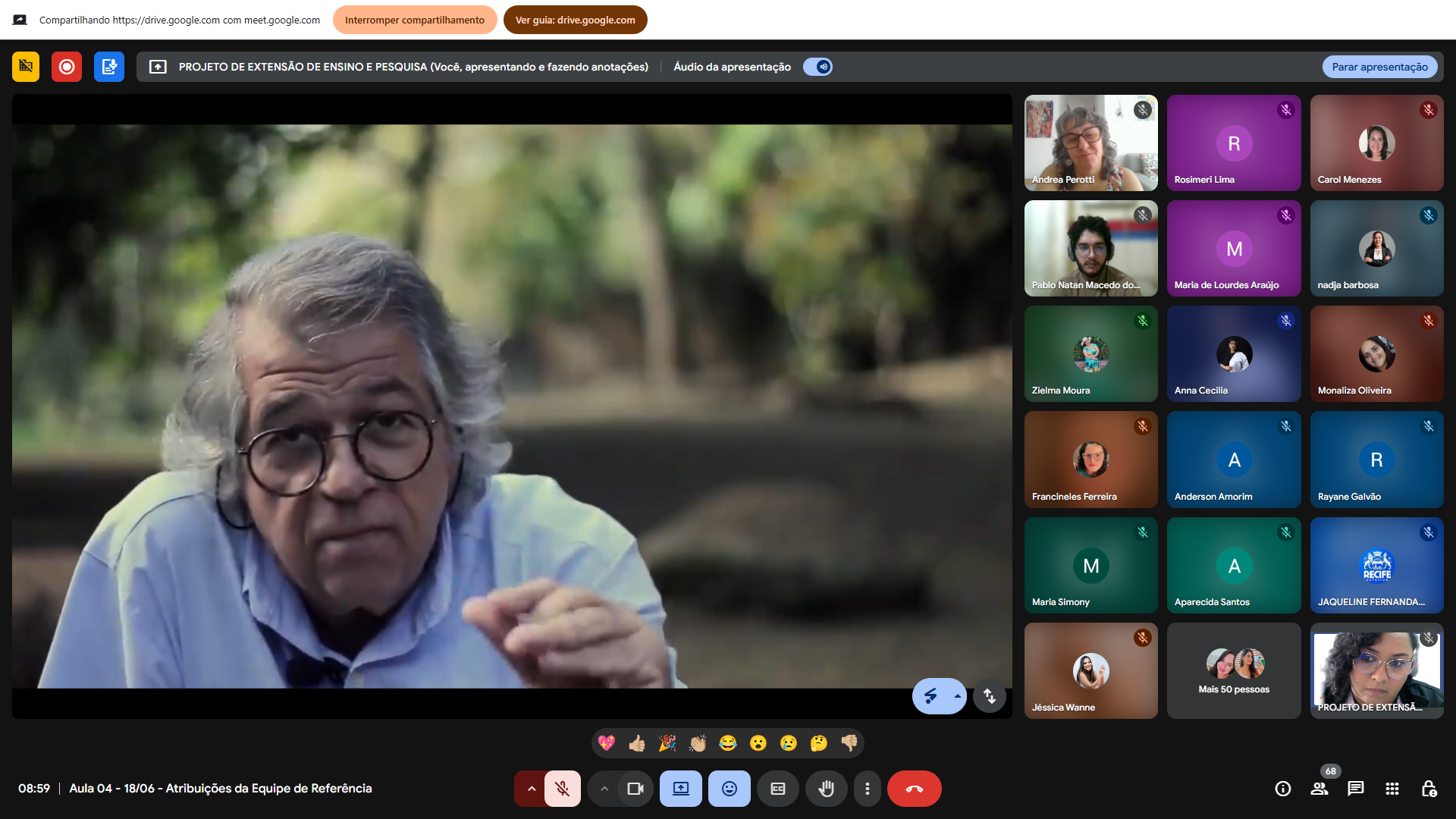
Task: Click the blue notes extension icon
Action: click(109, 67)
